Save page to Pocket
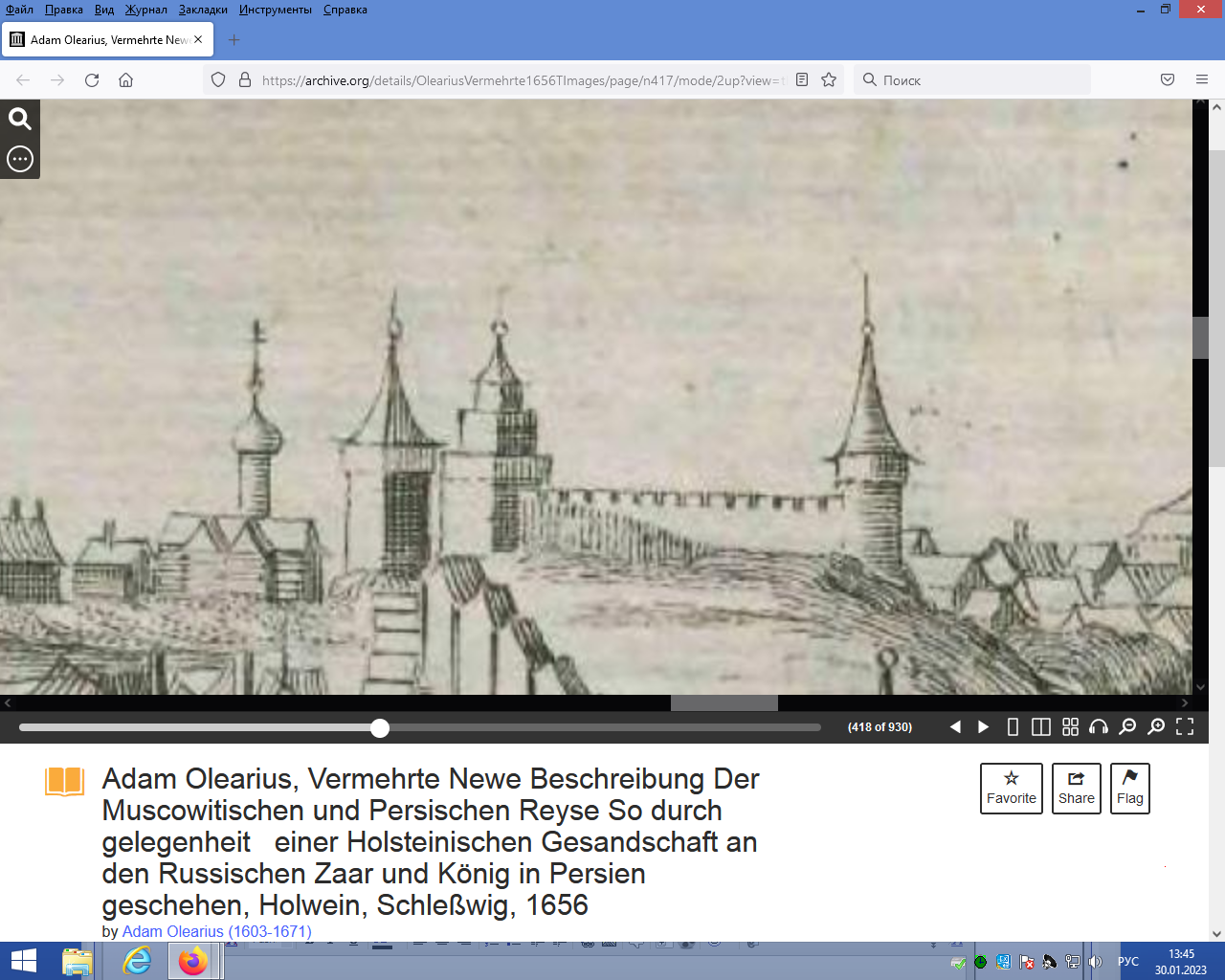The width and height of the screenshot is (1225, 980). click(x=1168, y=80)
